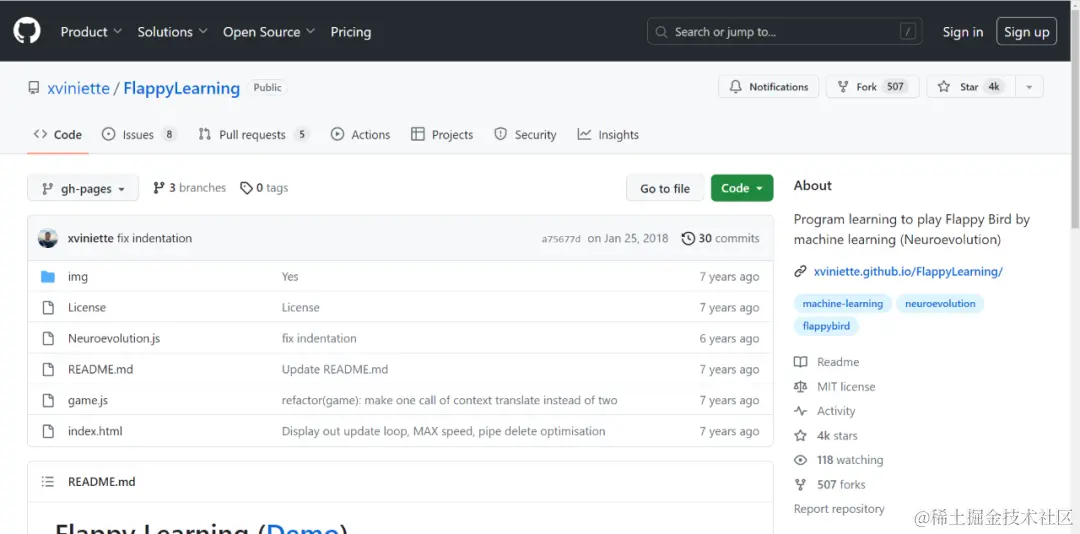The image size is (1080, 534).
Task: Click the file icon beside README.md row
Action: point(48,369)
